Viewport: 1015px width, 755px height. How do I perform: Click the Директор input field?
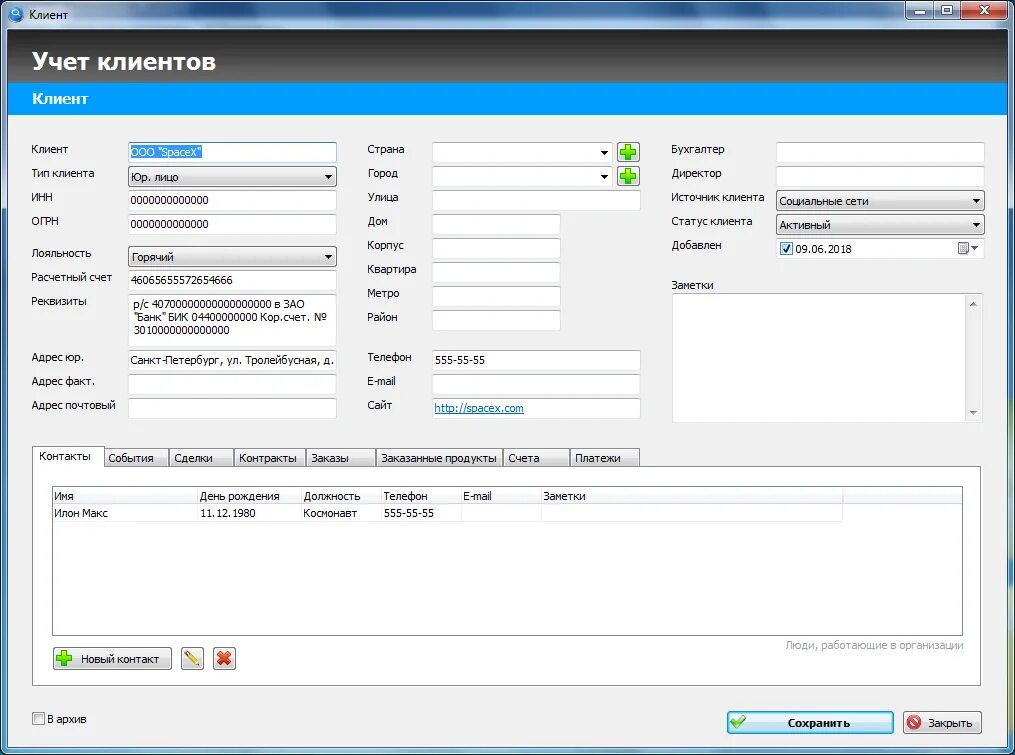(880, 176)
